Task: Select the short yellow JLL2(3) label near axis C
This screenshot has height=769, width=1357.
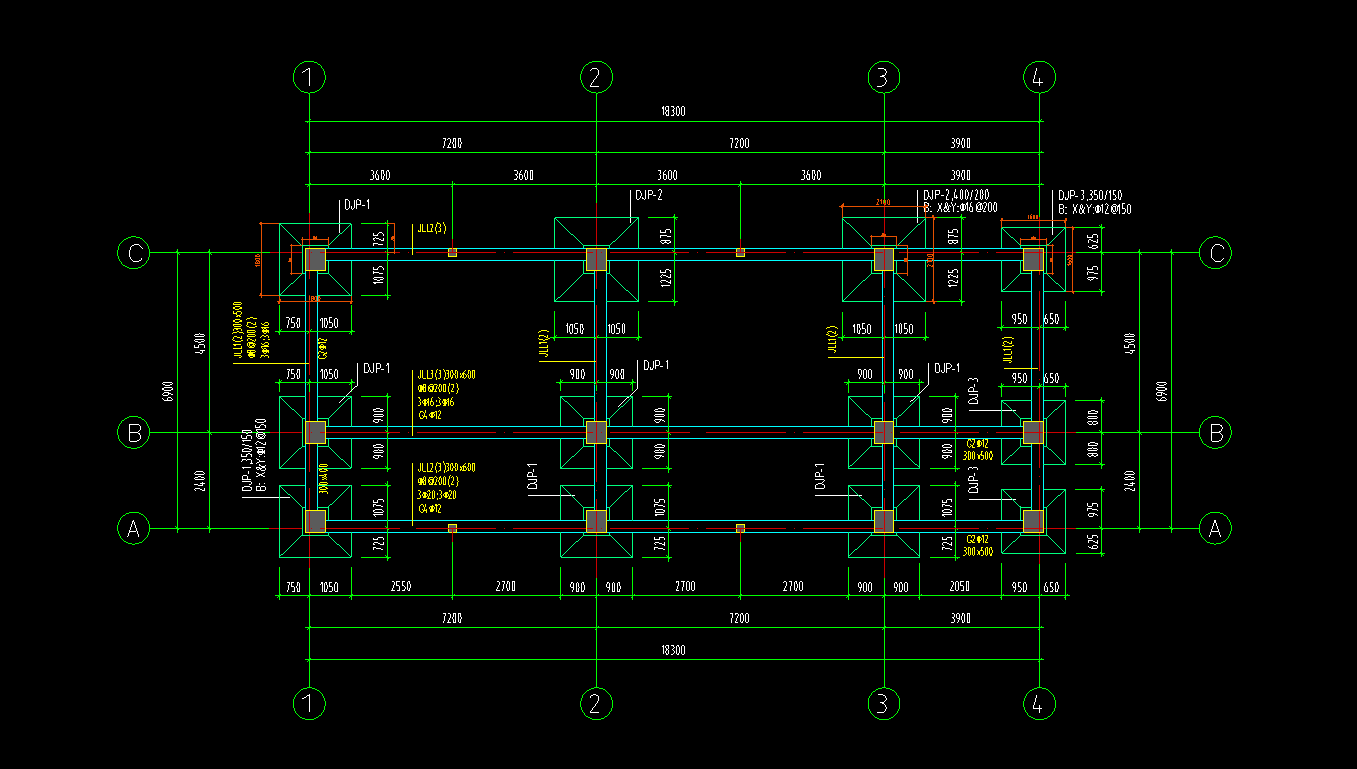Action: [x=432, y=229]
